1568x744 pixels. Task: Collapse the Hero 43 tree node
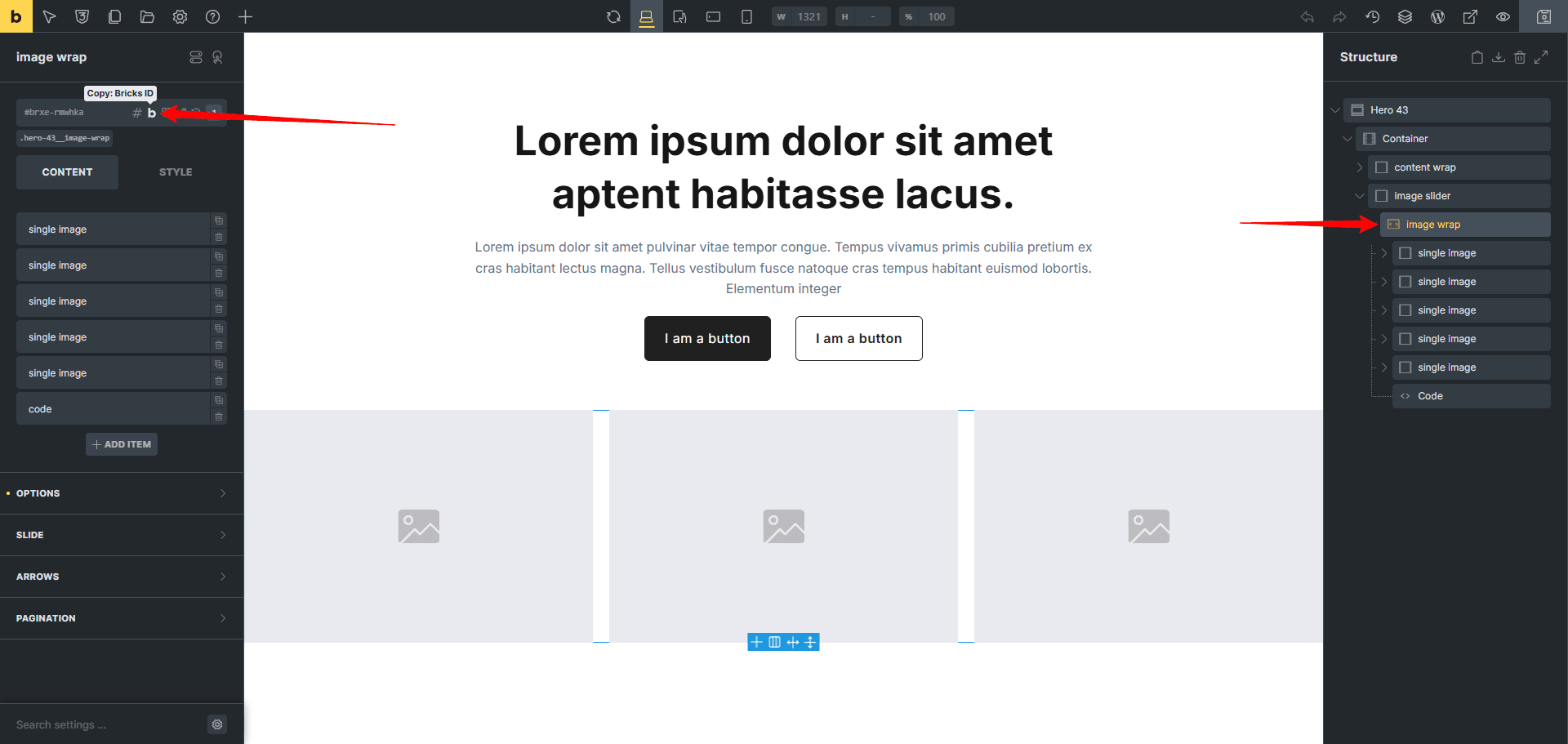pyautogui.click(x=1335, y=110)
